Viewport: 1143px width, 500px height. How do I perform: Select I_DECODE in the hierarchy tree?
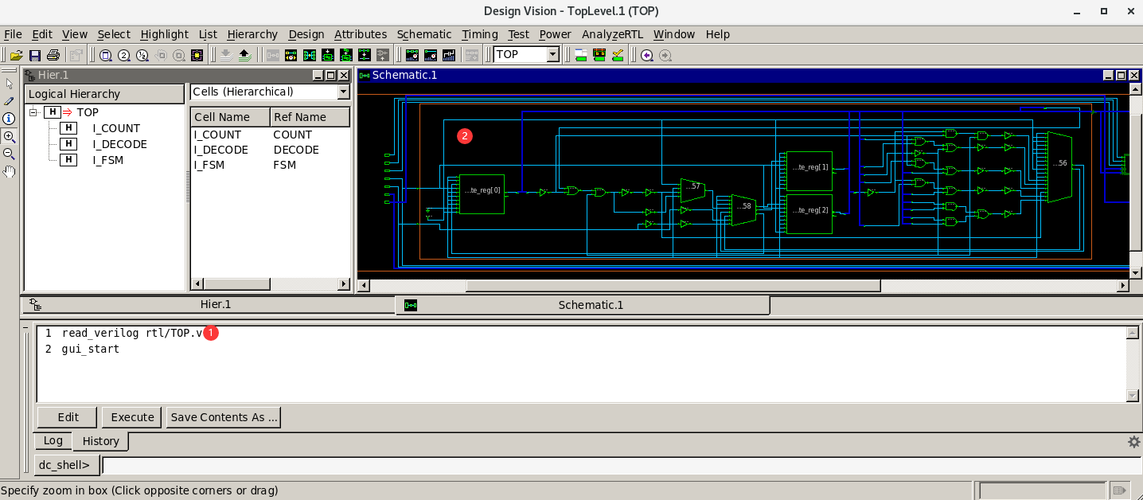(120, 144)
